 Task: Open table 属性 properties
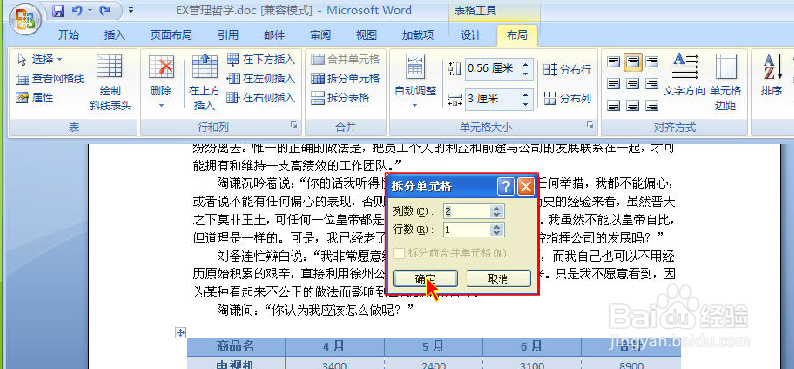pos(34,98)
